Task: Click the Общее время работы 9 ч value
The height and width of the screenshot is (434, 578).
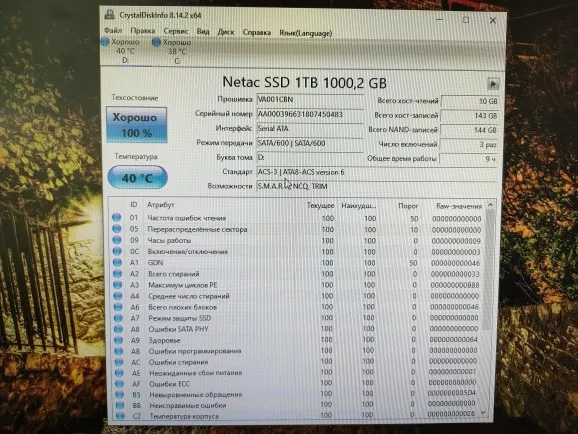Action: 468,159
